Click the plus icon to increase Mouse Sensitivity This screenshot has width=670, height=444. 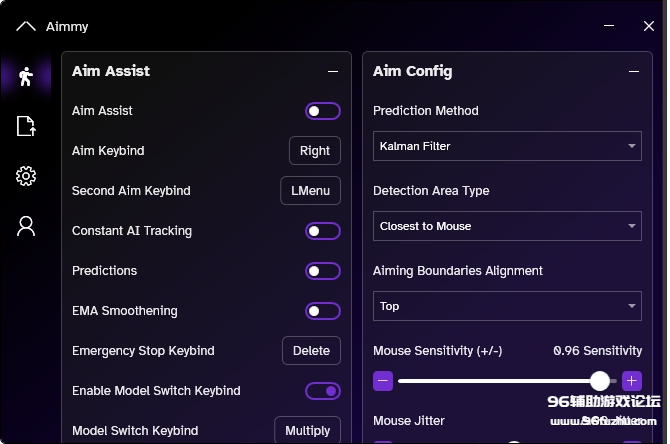pyautogui.click(x=631, y=381)
